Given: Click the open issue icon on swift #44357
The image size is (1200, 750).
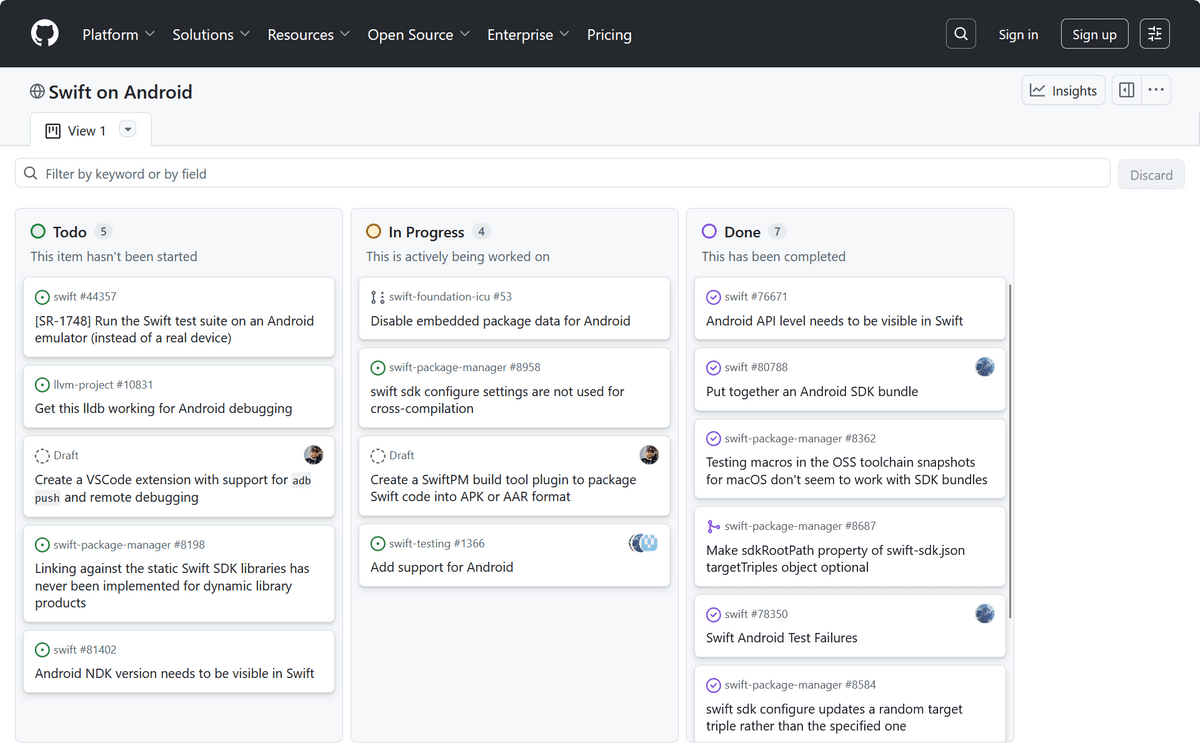Looking at the screenshot, I should coord(42,297).
